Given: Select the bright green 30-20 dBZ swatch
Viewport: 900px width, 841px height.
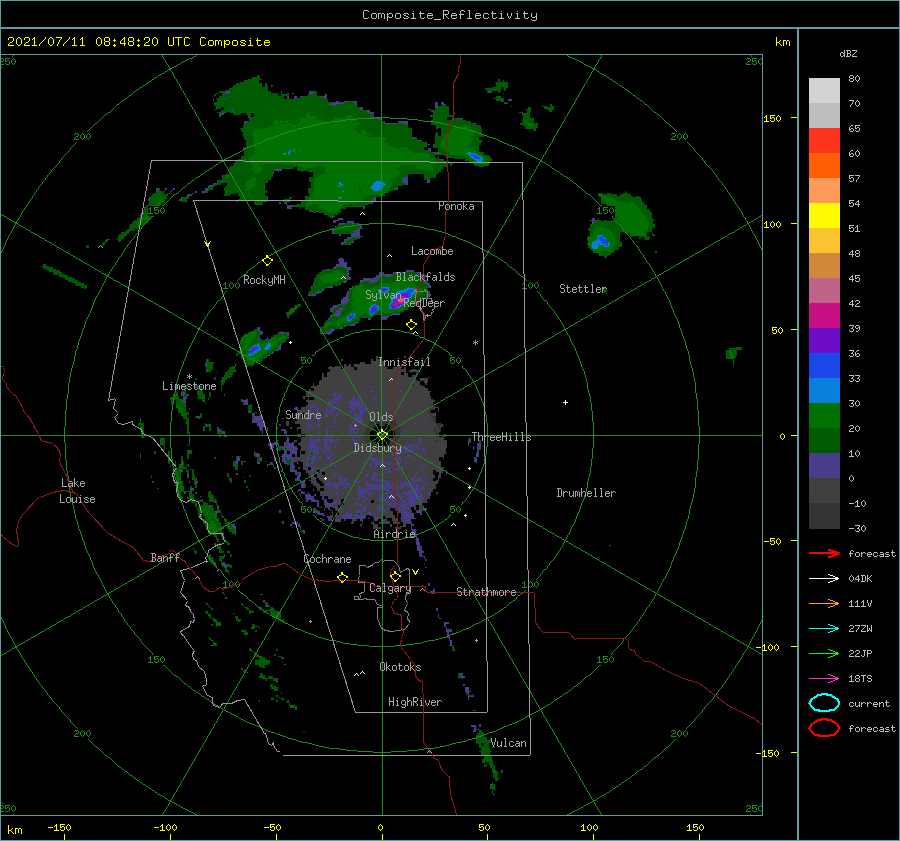Looking at the screenshot, I should [x=824, y=416].
